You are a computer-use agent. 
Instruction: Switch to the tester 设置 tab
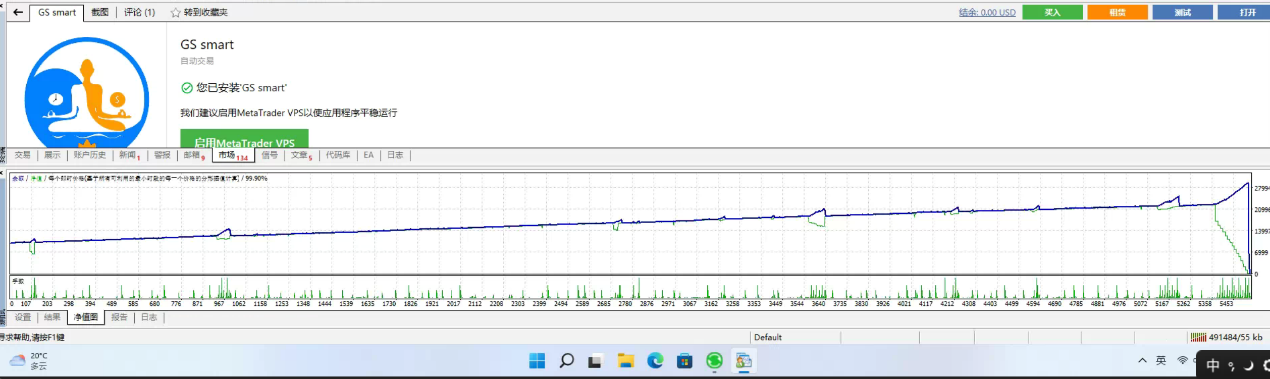[23, 317]
